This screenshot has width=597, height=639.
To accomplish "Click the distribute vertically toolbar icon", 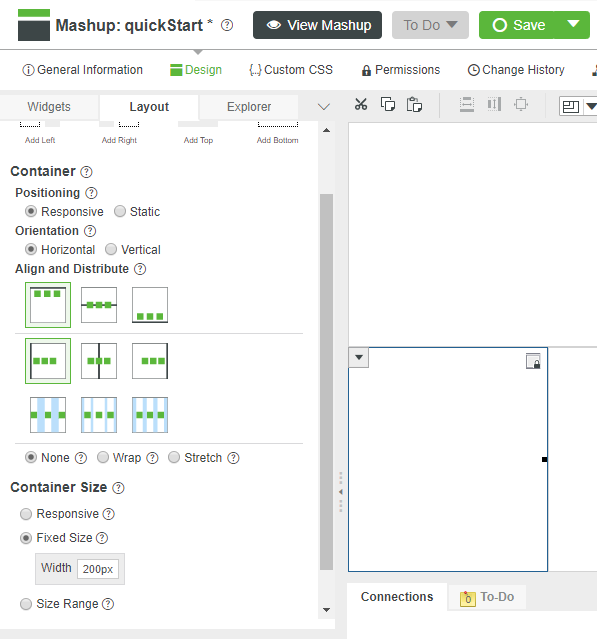I will click(494, 105).
